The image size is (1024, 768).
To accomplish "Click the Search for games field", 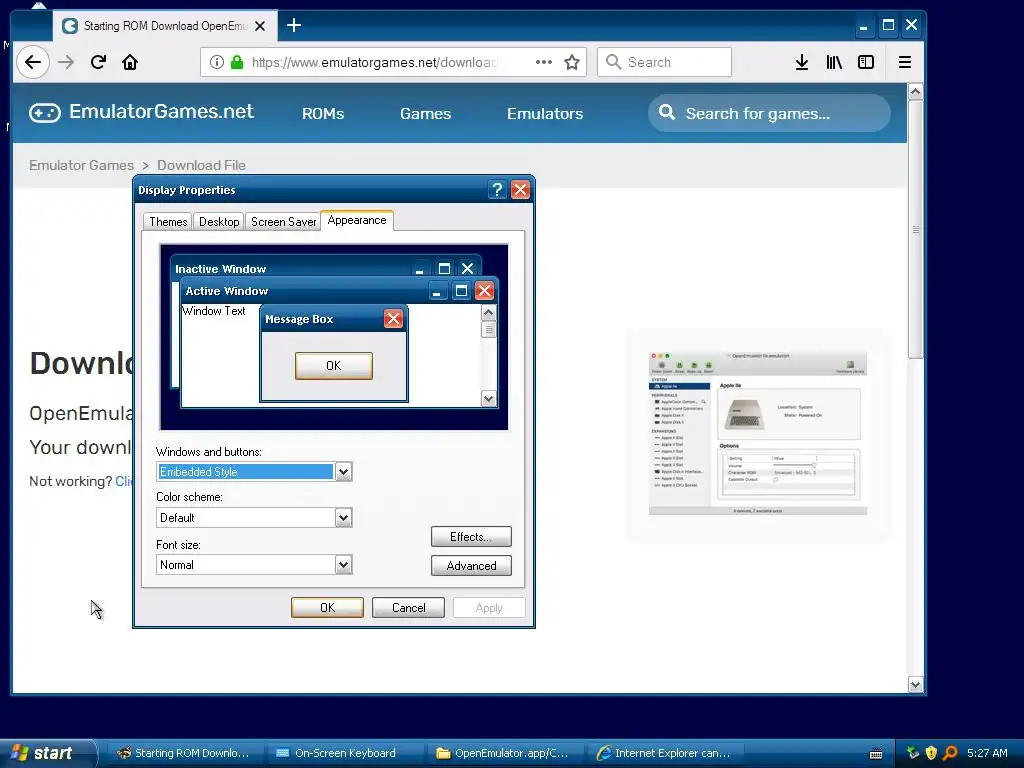I will point(769,113).
